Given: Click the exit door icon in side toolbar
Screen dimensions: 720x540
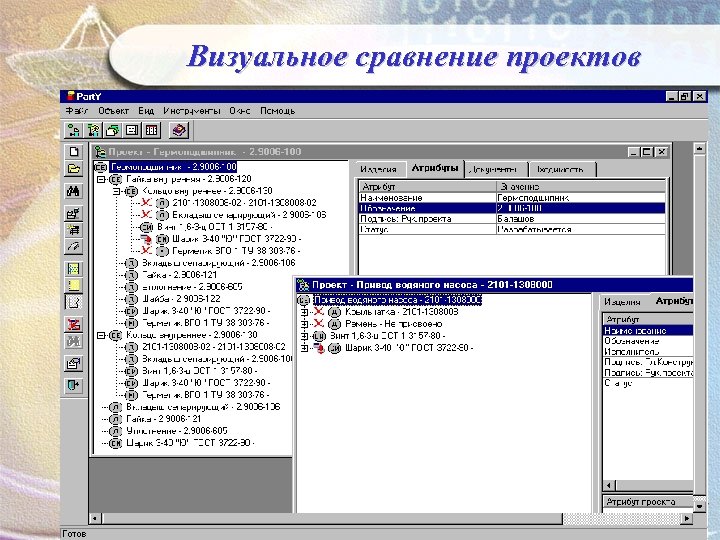Looking at the screenshot, I should point(73,385).
